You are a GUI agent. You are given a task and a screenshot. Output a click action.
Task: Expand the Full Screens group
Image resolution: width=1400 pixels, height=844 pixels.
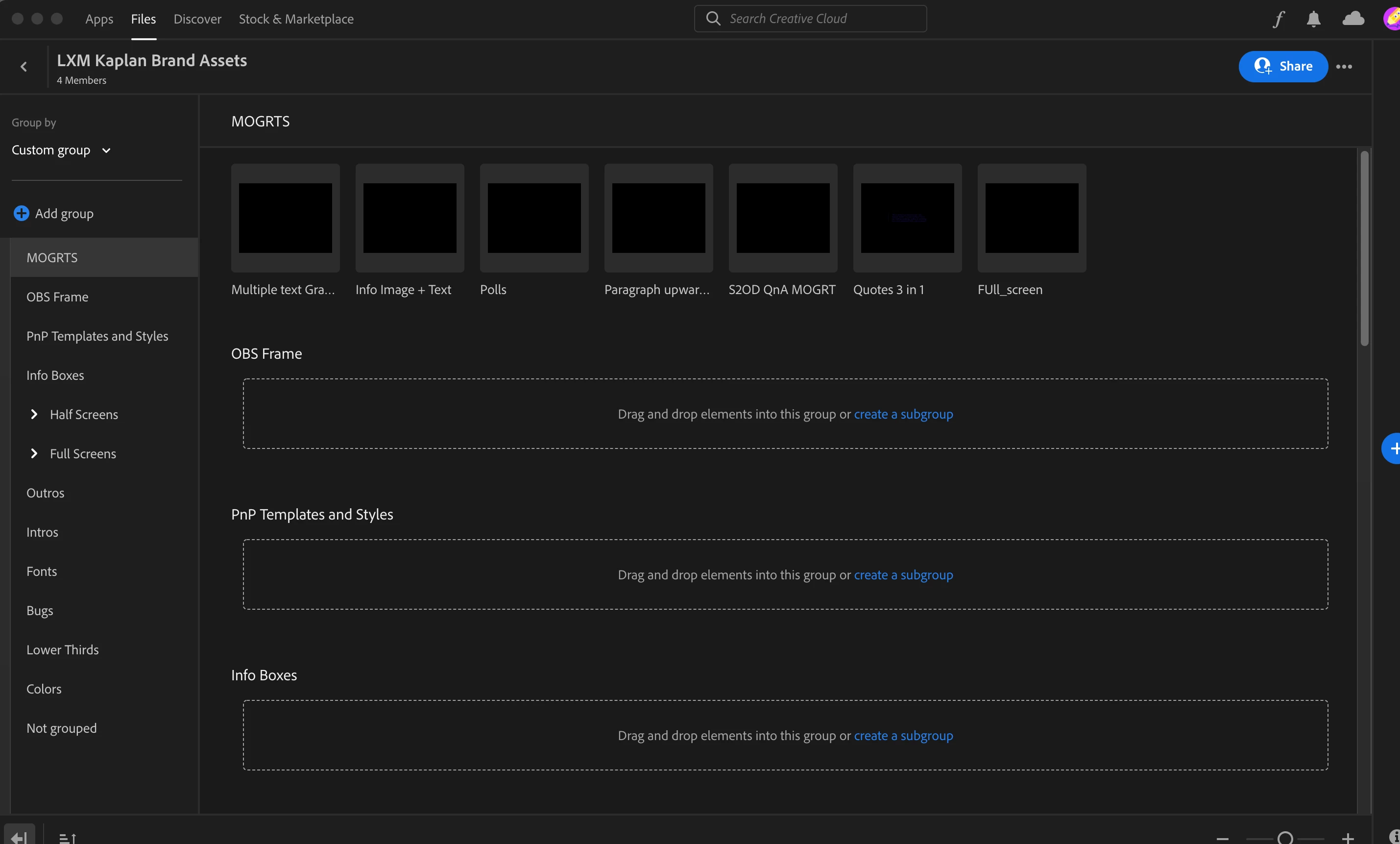click(34, 453)
